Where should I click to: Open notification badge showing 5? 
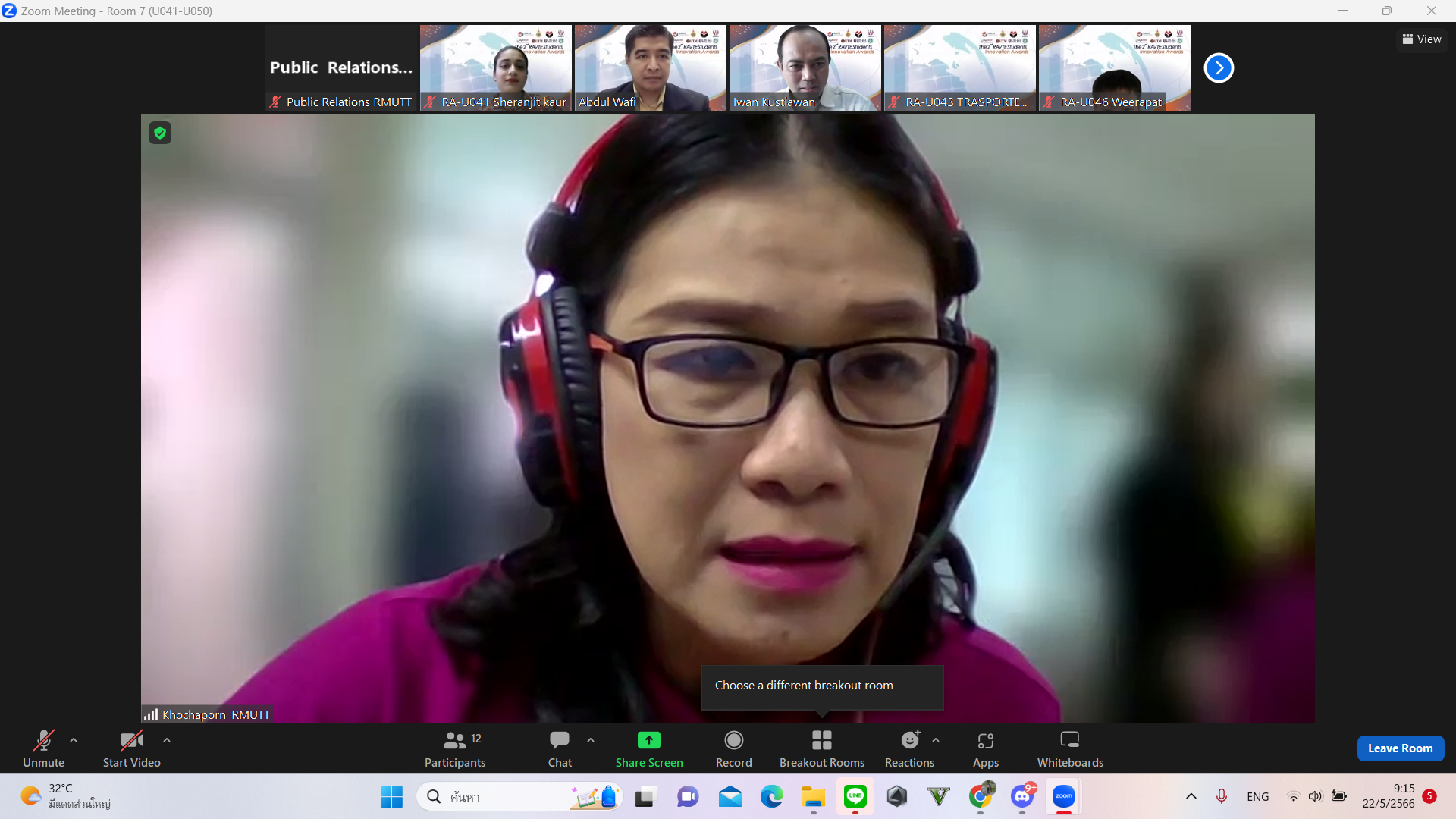1429,796
